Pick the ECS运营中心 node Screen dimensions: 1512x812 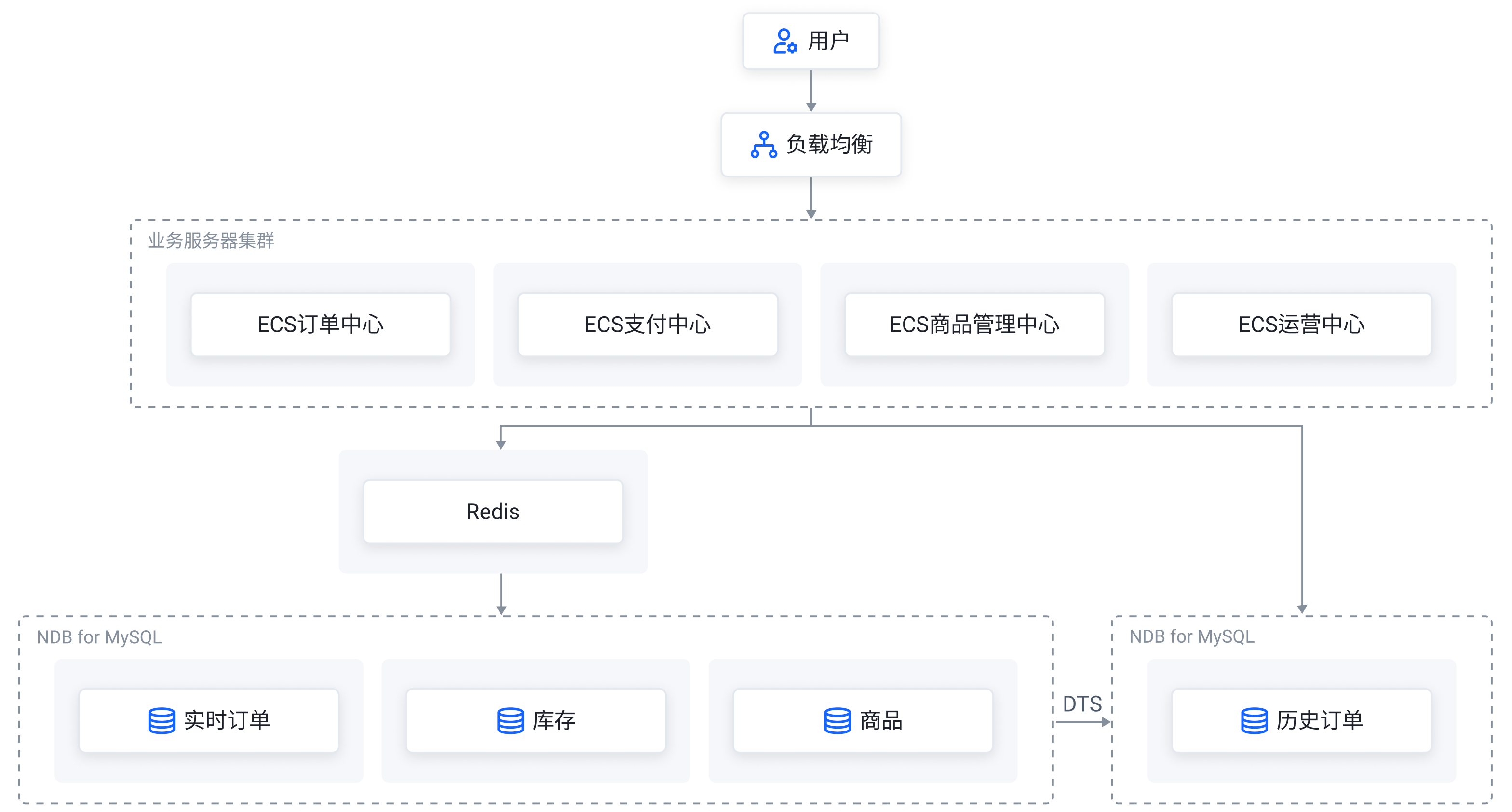pos(1301,324)
